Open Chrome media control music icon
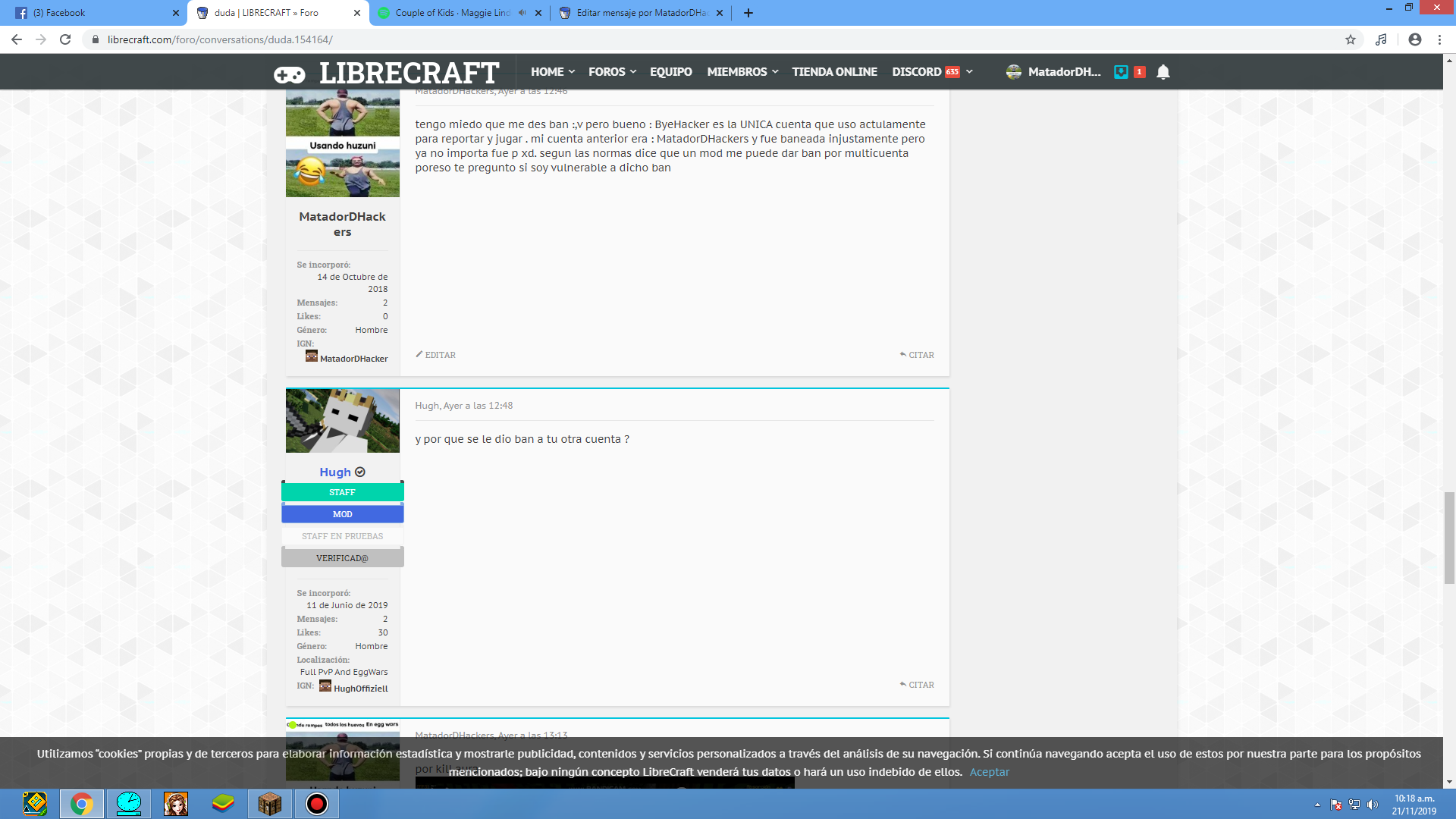Screen dimensions: 1456x819 pyautogui.click(x=1381, y=39)
